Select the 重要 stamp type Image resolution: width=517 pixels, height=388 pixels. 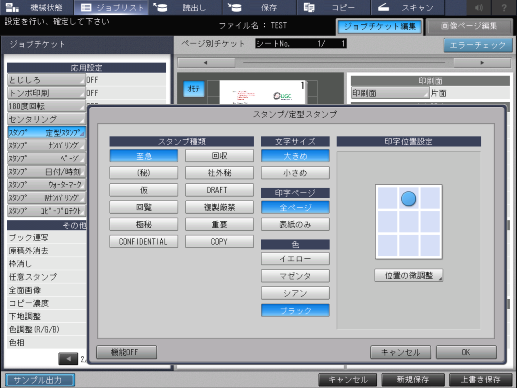click(x=219, y=224)
